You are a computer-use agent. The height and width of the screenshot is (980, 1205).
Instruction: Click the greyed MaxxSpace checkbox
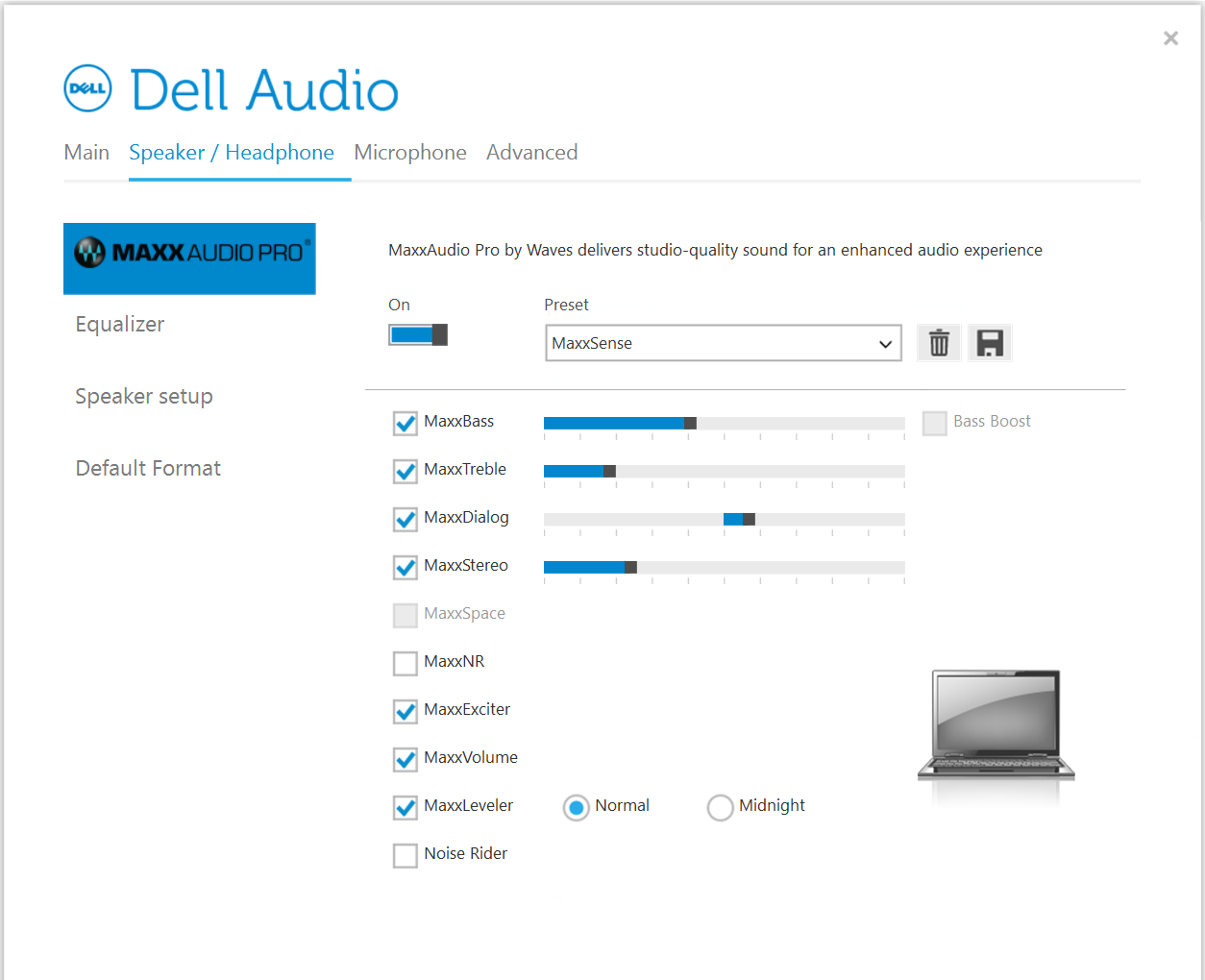(406, 615)
